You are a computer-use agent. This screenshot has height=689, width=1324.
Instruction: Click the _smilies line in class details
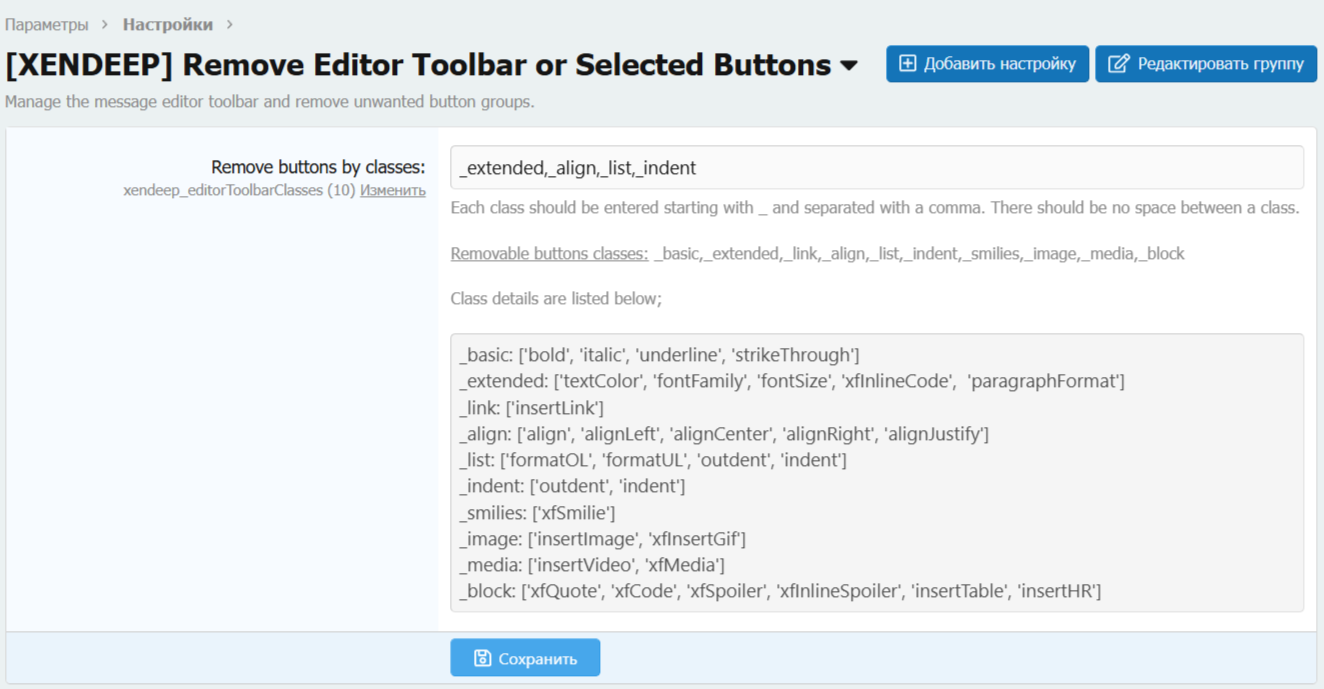pos(537,513)
